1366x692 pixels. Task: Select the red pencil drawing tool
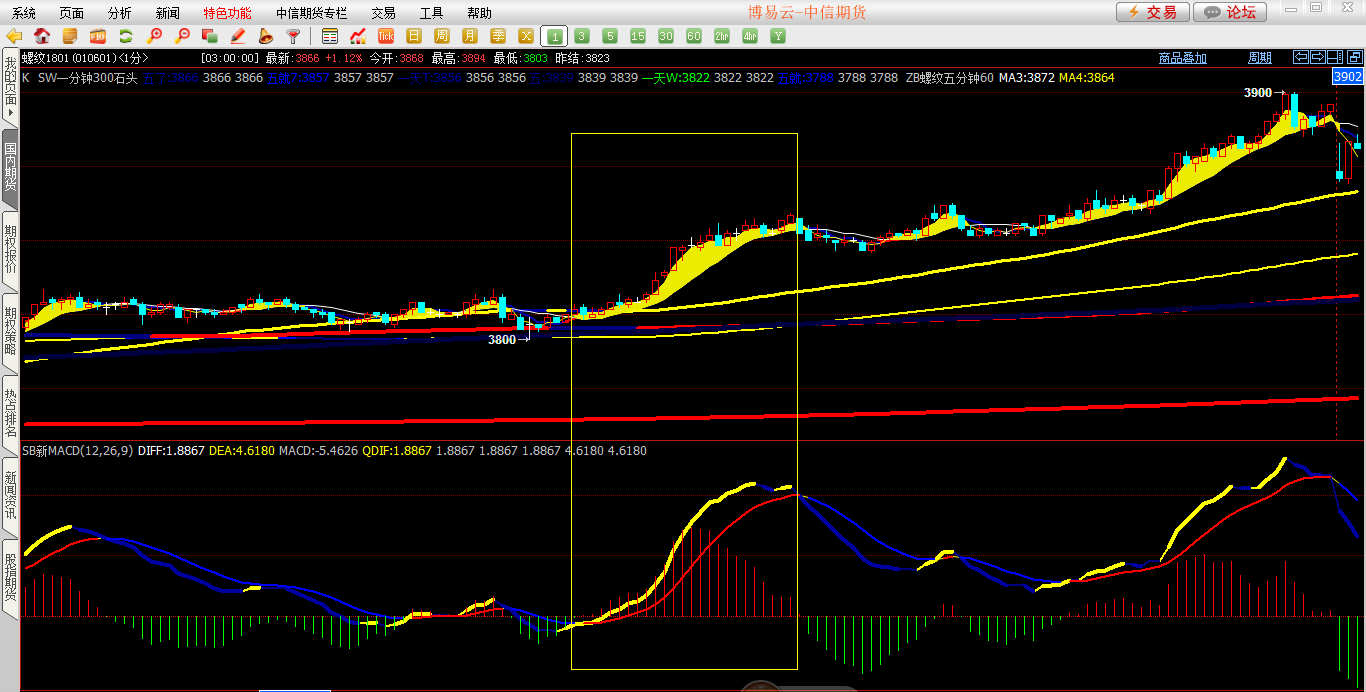[x=237, y=36]
